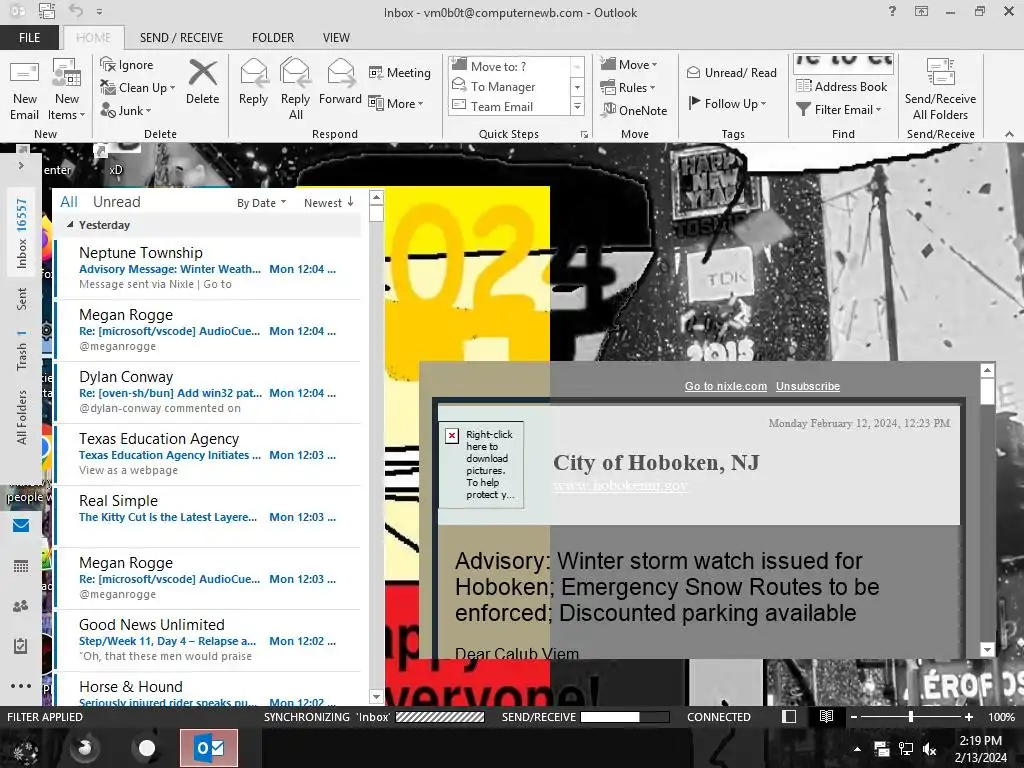This screenshot has width=1024, height=768.
Task: Switch to Calendar view
Action: pos(21,566)
